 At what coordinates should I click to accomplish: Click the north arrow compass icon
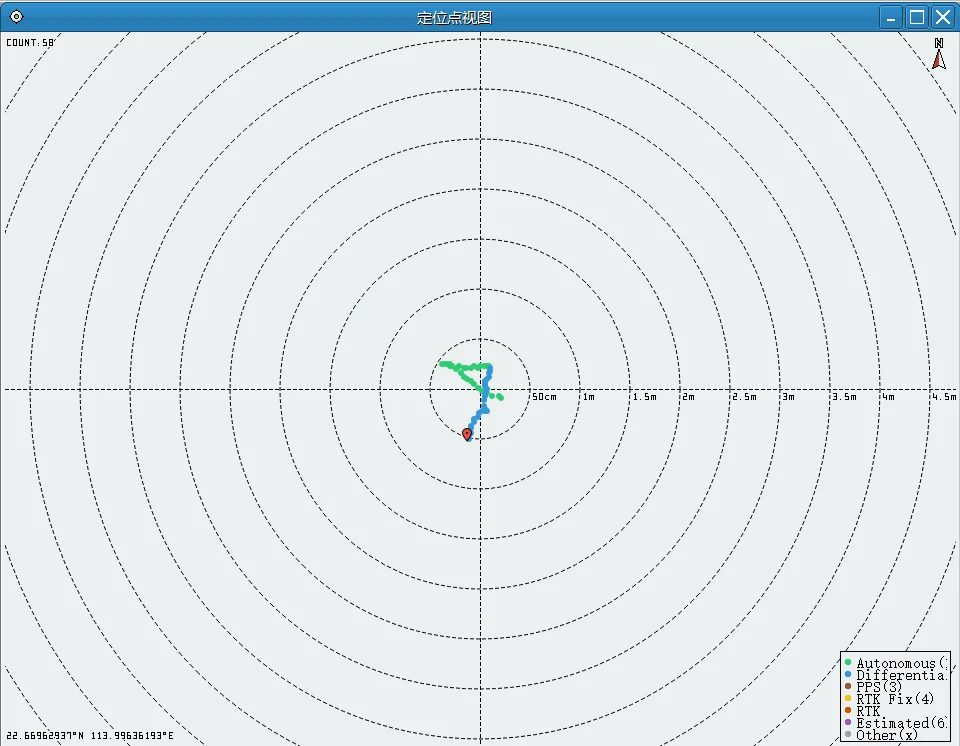[939, 54]
